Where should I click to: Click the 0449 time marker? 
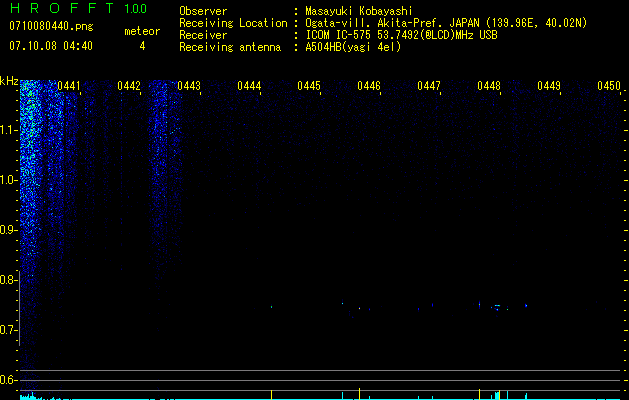coord(548,86)
